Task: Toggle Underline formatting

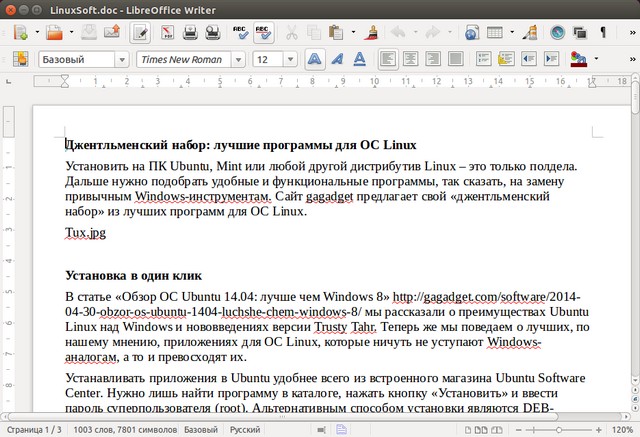Action: 360,59
